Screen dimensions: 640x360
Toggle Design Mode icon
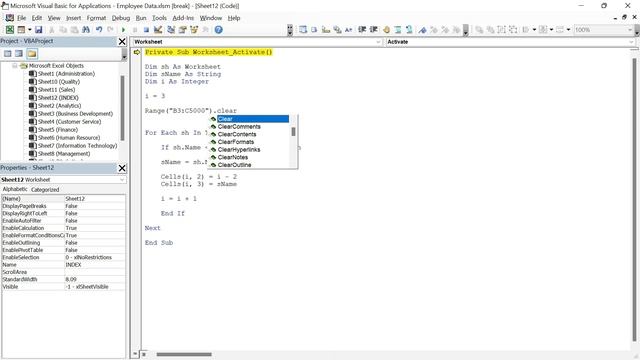pyautogui.click(x=158, y=29)
